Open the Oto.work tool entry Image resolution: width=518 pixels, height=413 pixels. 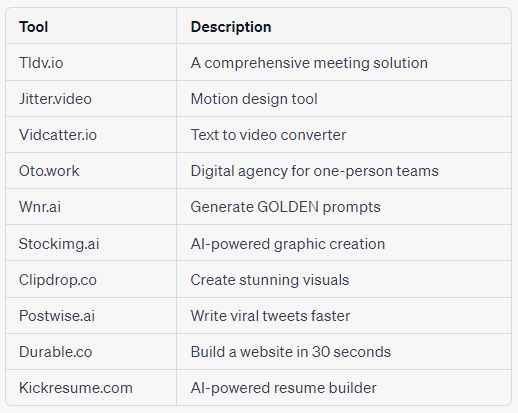coord(49,171)
